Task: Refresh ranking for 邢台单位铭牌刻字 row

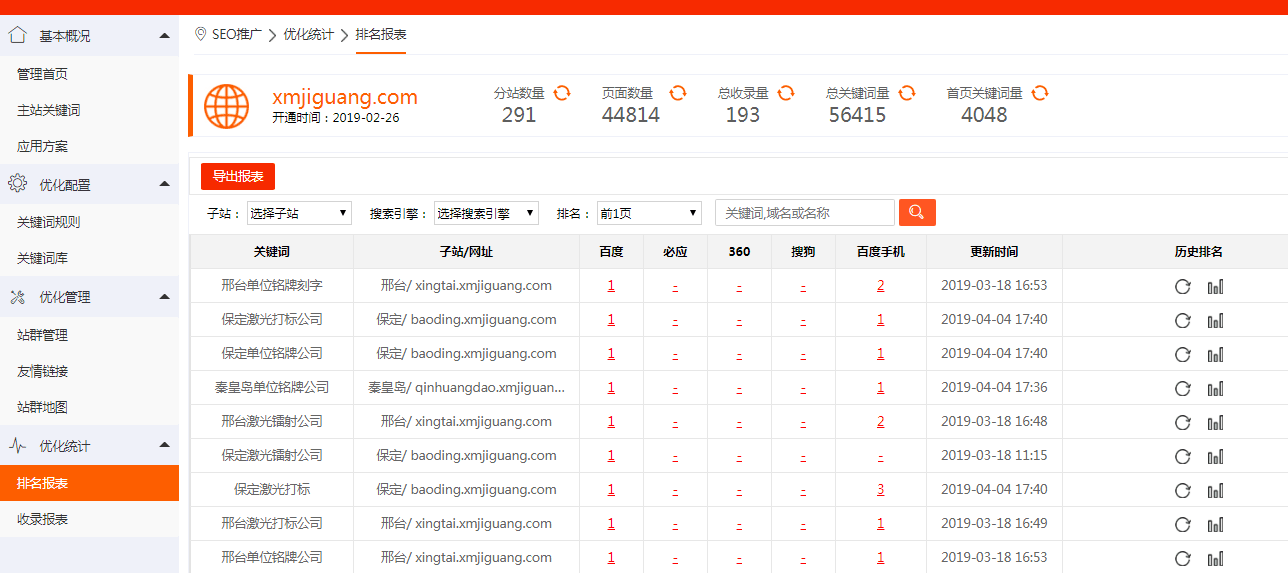Action: coord(1182,286)
